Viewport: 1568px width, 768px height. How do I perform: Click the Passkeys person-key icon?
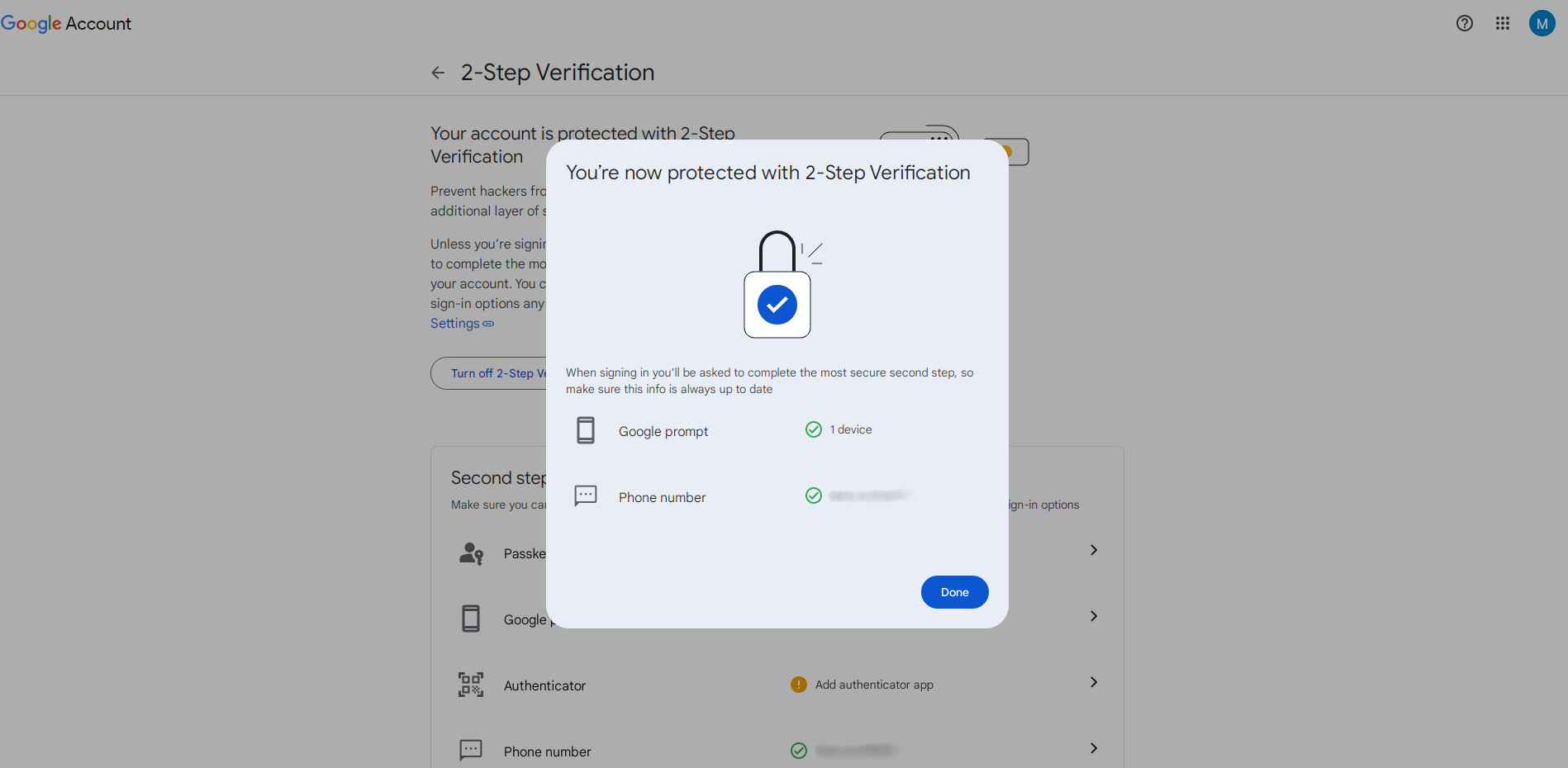click(471, 552)
